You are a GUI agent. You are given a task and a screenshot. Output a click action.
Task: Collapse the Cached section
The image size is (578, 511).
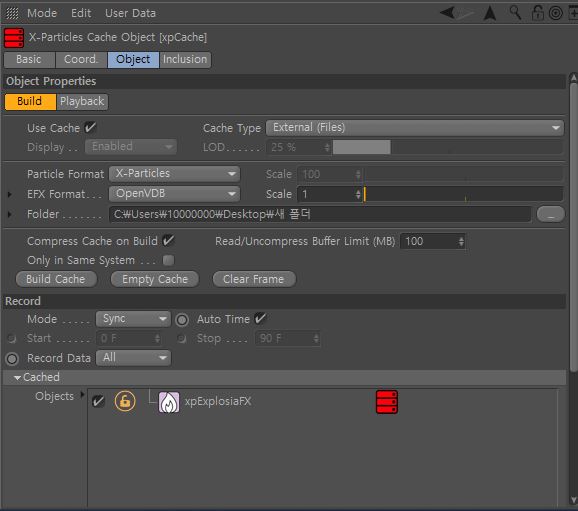17,378
